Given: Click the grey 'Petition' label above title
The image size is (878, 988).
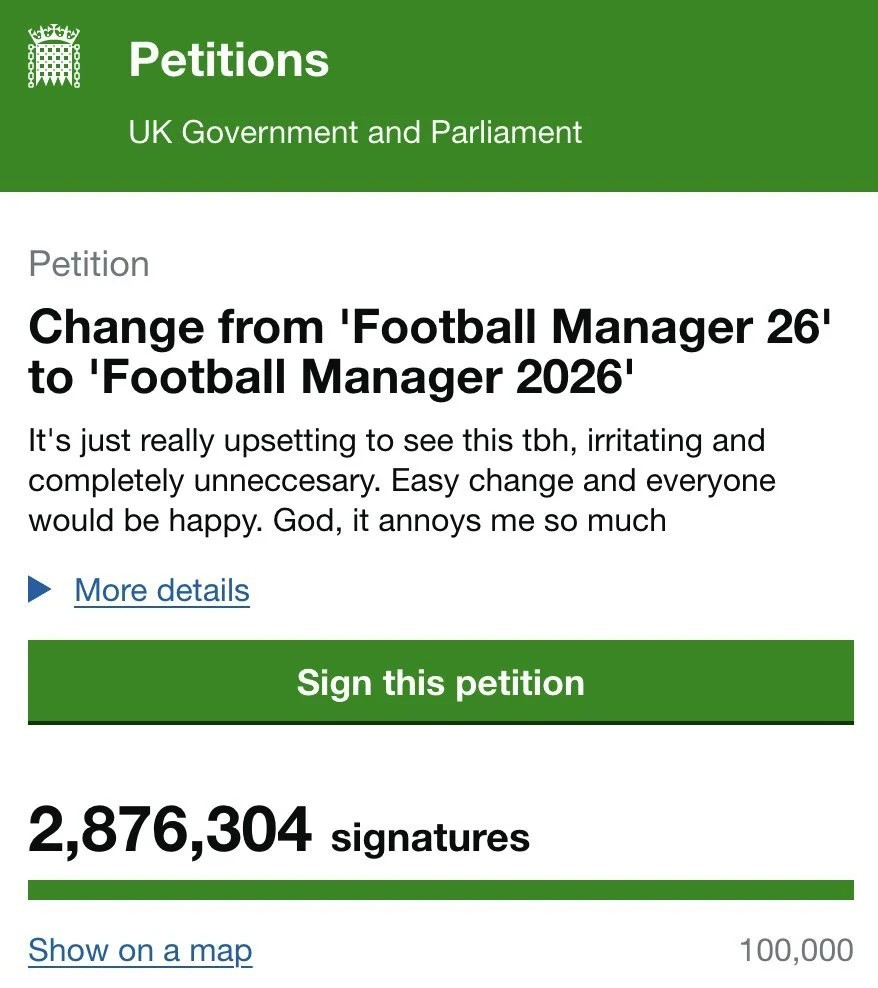Looking at the screenshot, I should 89,264.
